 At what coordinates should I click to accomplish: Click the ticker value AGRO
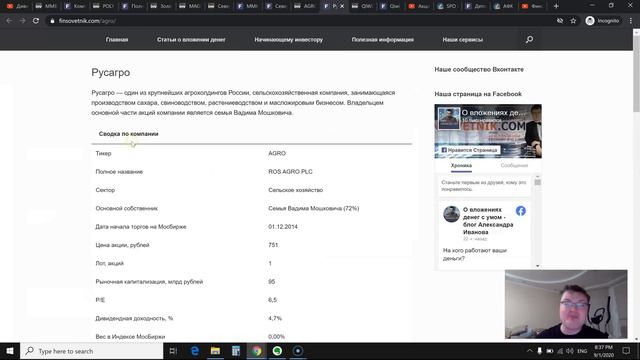tap(277, 153)
